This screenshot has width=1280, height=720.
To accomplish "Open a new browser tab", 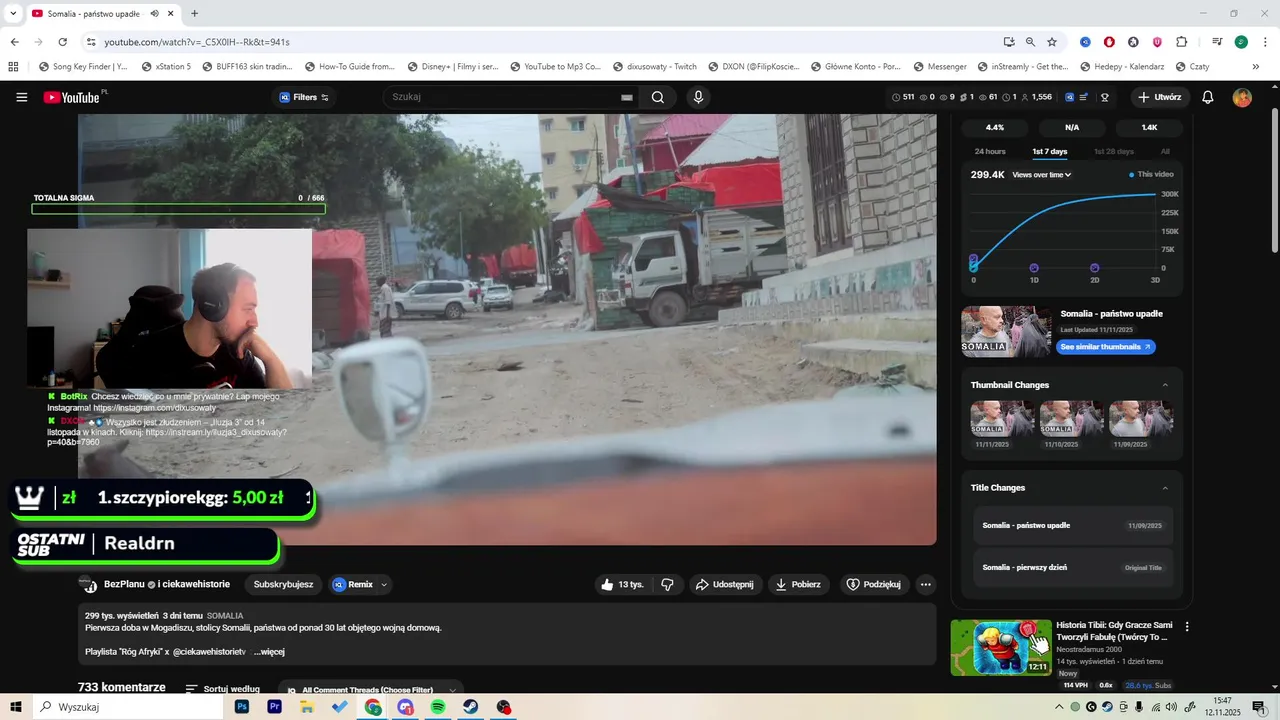I will tap(194, 13).
